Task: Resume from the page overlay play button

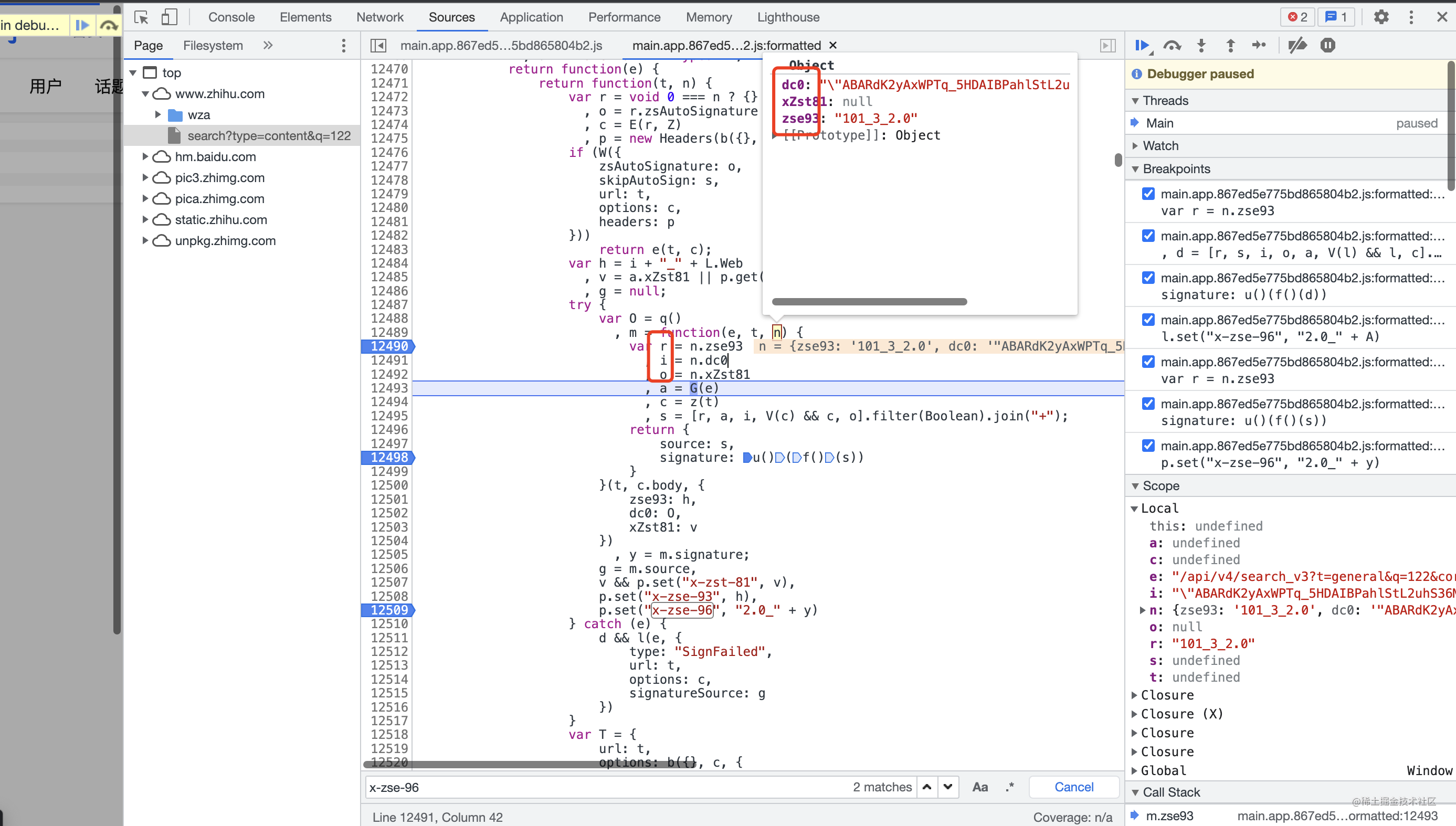Action: pos(82,25)
